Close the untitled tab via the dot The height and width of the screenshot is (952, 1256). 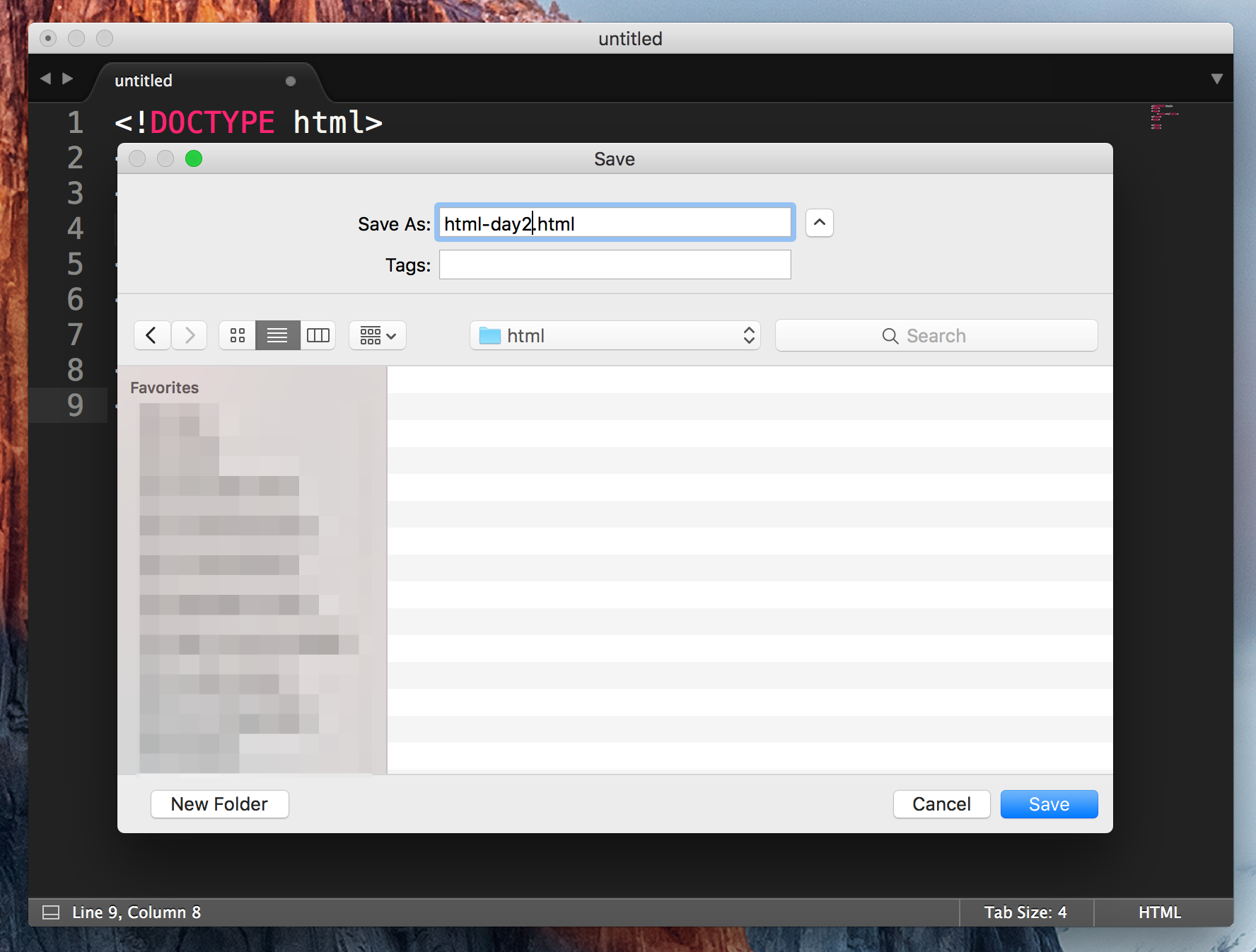point(290,81)
